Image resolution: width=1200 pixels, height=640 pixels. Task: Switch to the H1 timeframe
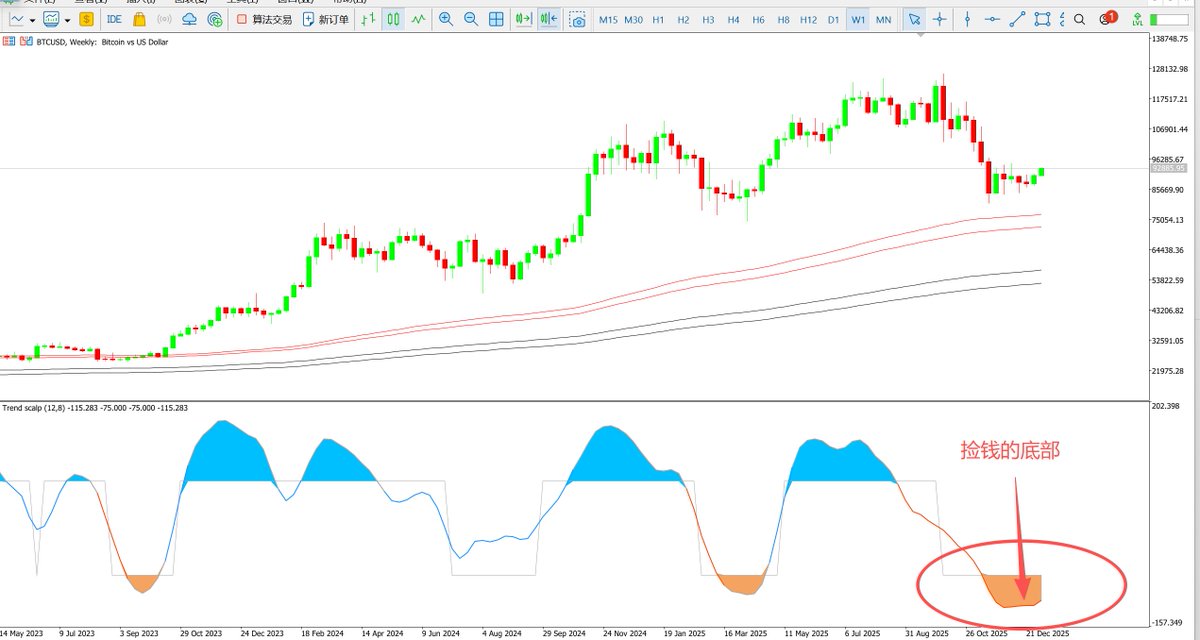pos(658,20)
